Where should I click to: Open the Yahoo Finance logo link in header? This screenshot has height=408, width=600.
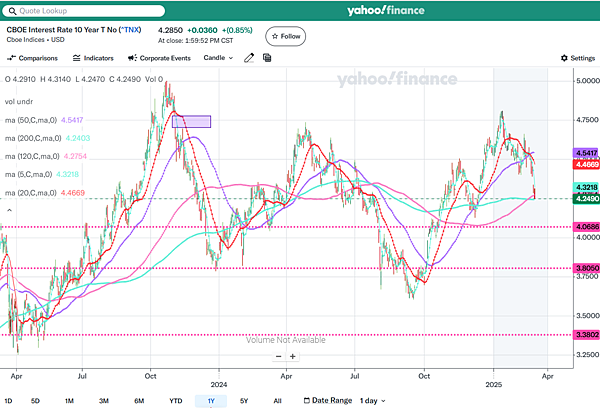386,10
